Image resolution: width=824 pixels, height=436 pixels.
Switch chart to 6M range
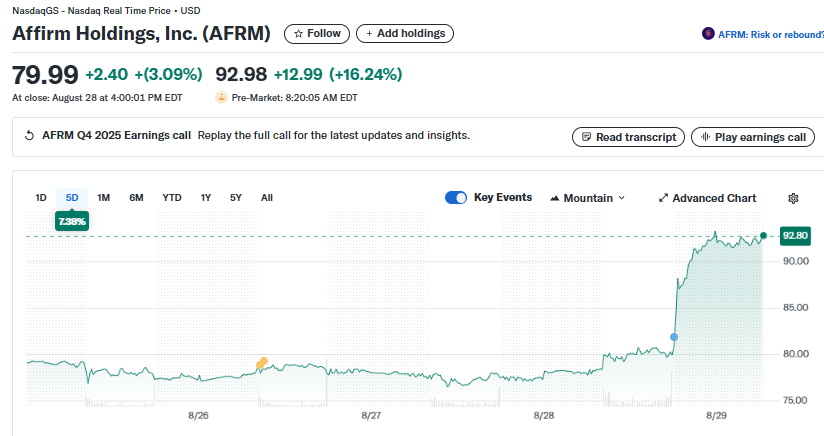[x=136, y=198]
